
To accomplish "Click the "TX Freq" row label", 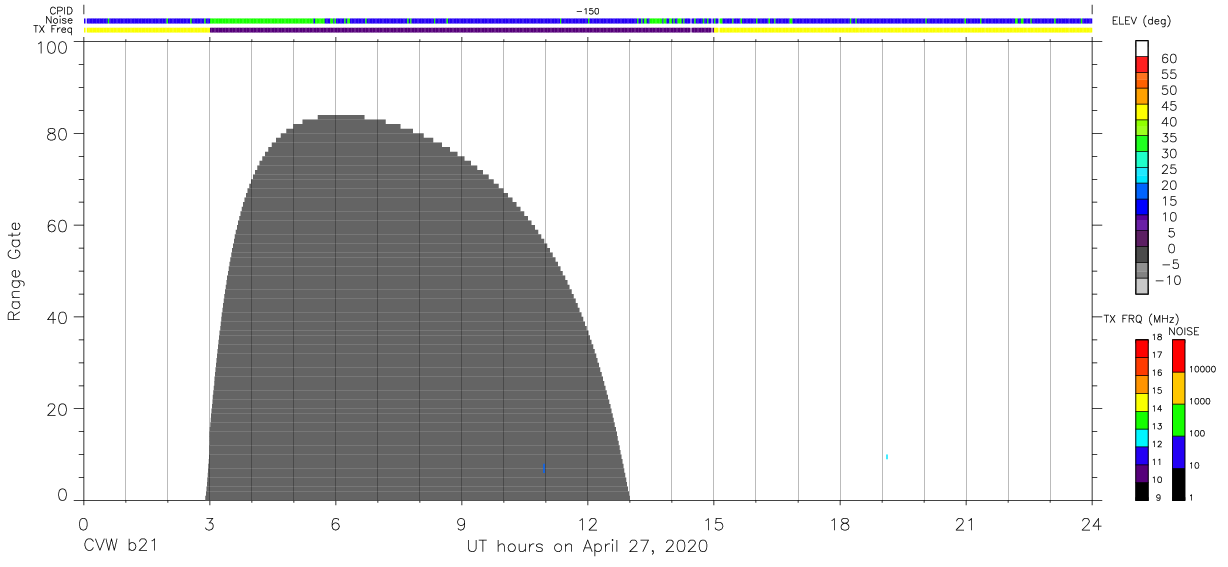I will tap(55, 30).
